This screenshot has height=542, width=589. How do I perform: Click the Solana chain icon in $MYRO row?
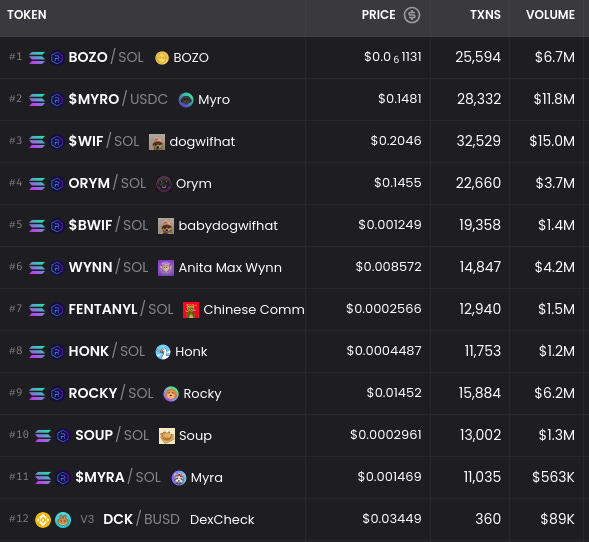click(37, 100)
